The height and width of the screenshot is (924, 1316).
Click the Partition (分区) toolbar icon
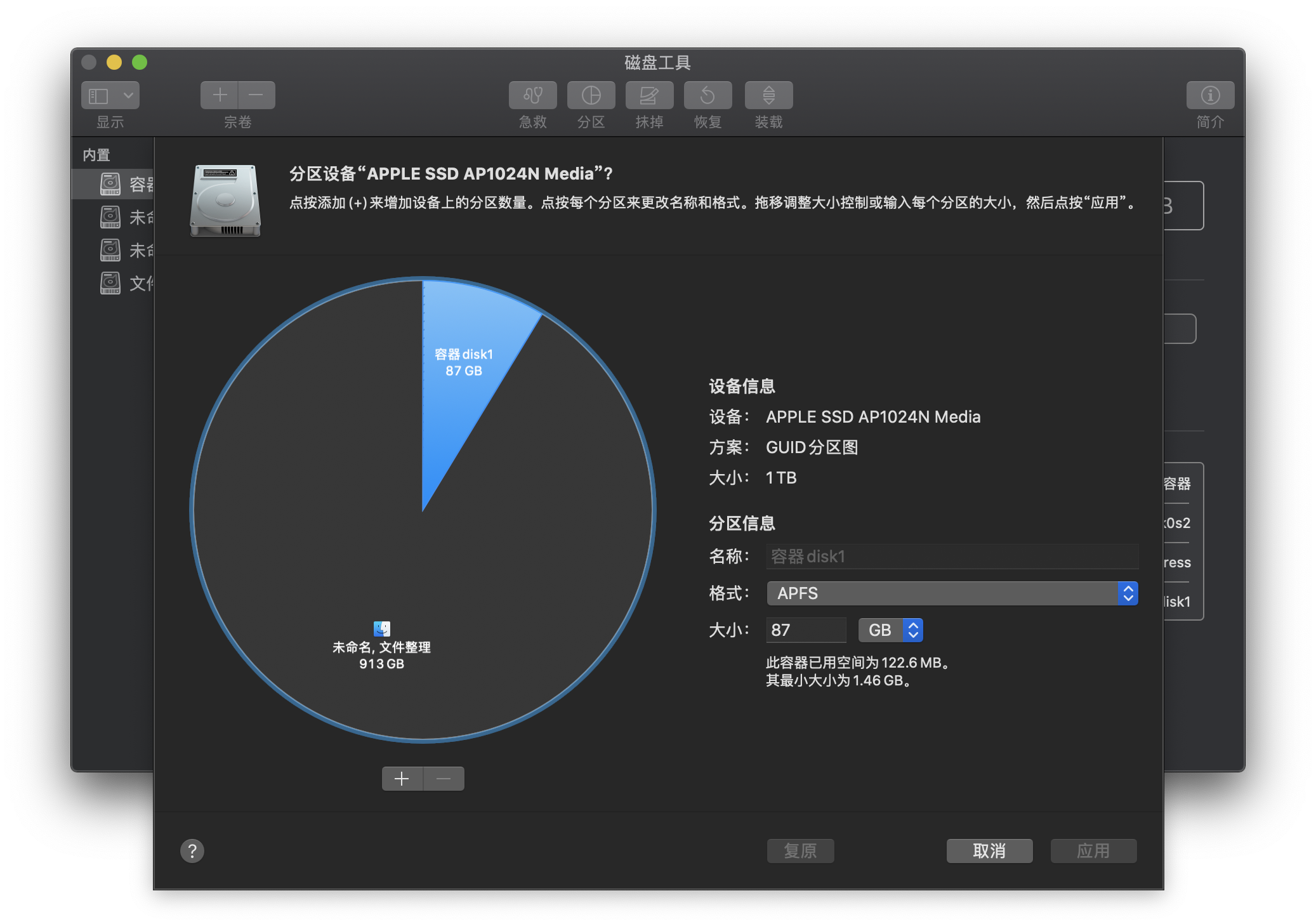point(591,95)
